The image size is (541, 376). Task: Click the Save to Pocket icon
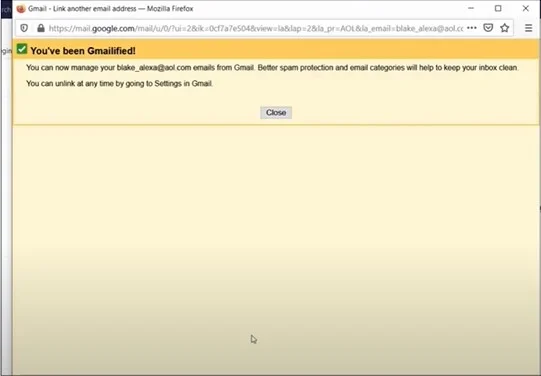pyautogui.click(x=488, y=28)
